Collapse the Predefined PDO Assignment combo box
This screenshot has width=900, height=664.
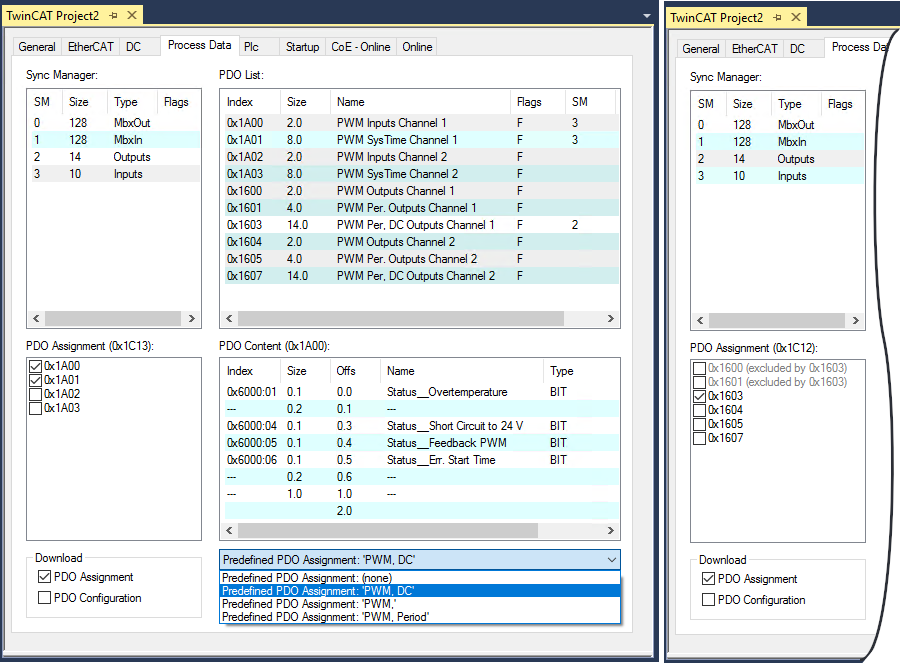pos(612,560)
